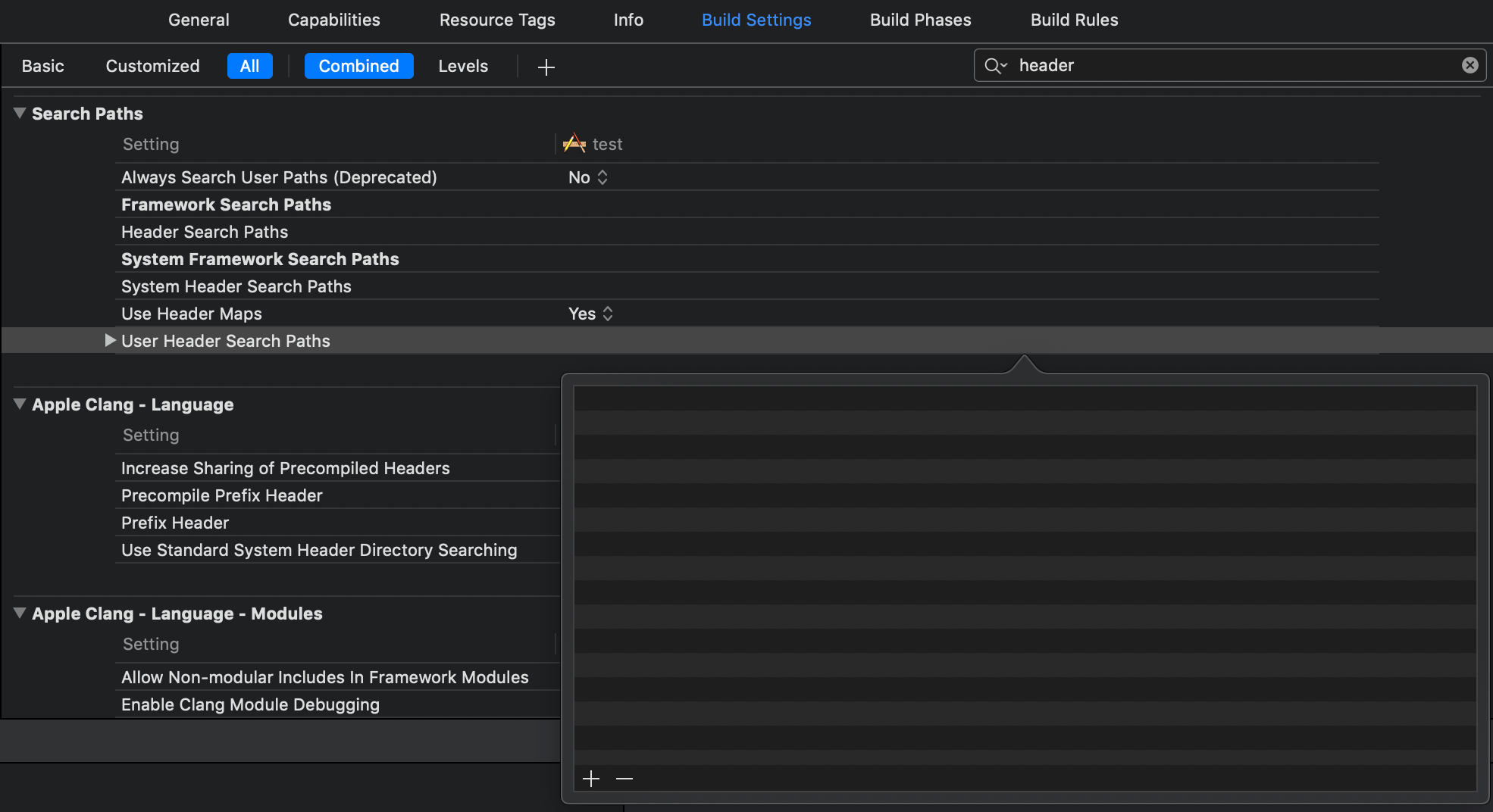1493x812 pixels.
Task: Expand User Header Search Paths row
Action: tap(111, 340)
